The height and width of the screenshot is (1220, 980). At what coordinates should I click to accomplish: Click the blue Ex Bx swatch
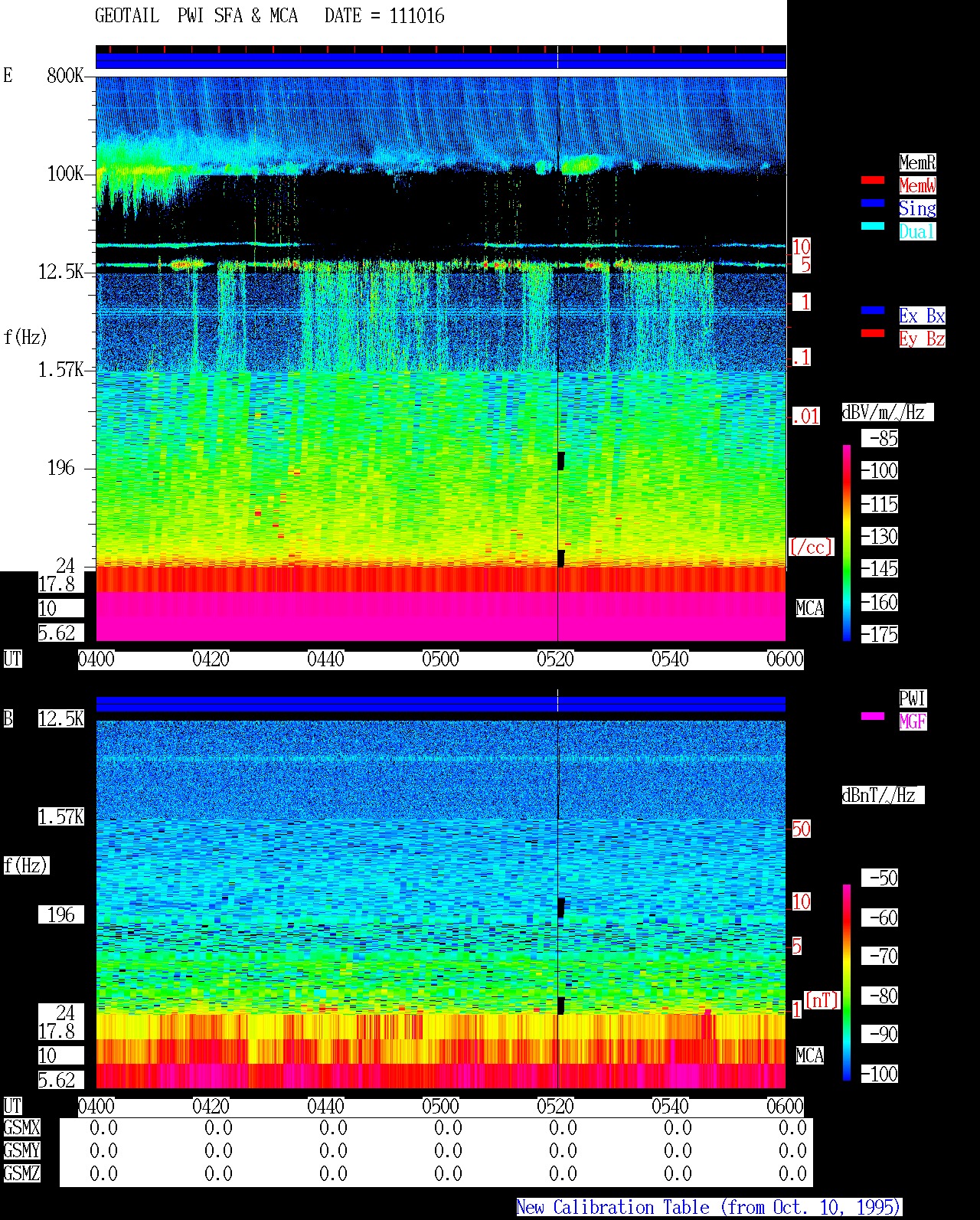tap(873, 310)
